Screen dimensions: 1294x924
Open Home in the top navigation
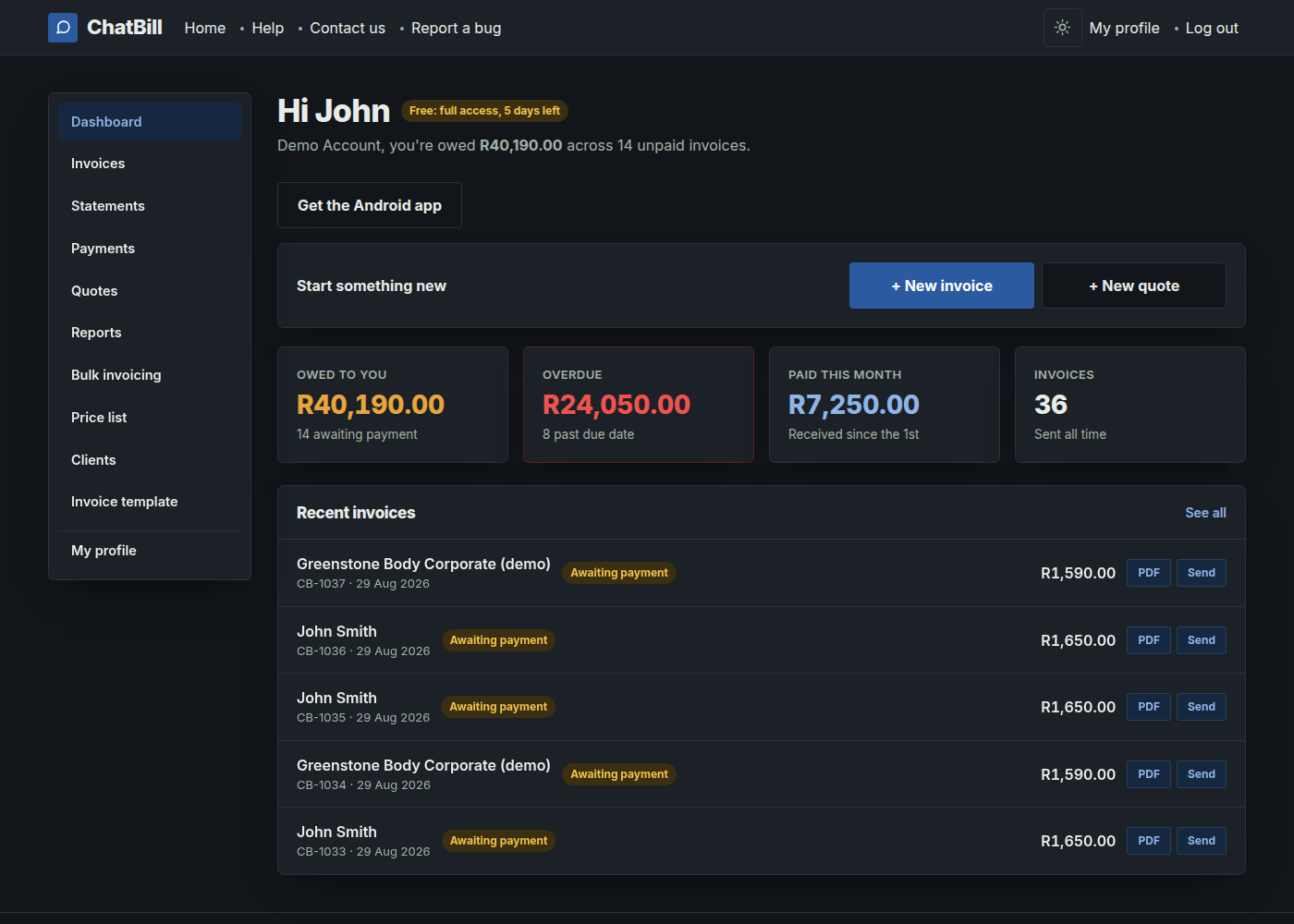click(205, 28)
